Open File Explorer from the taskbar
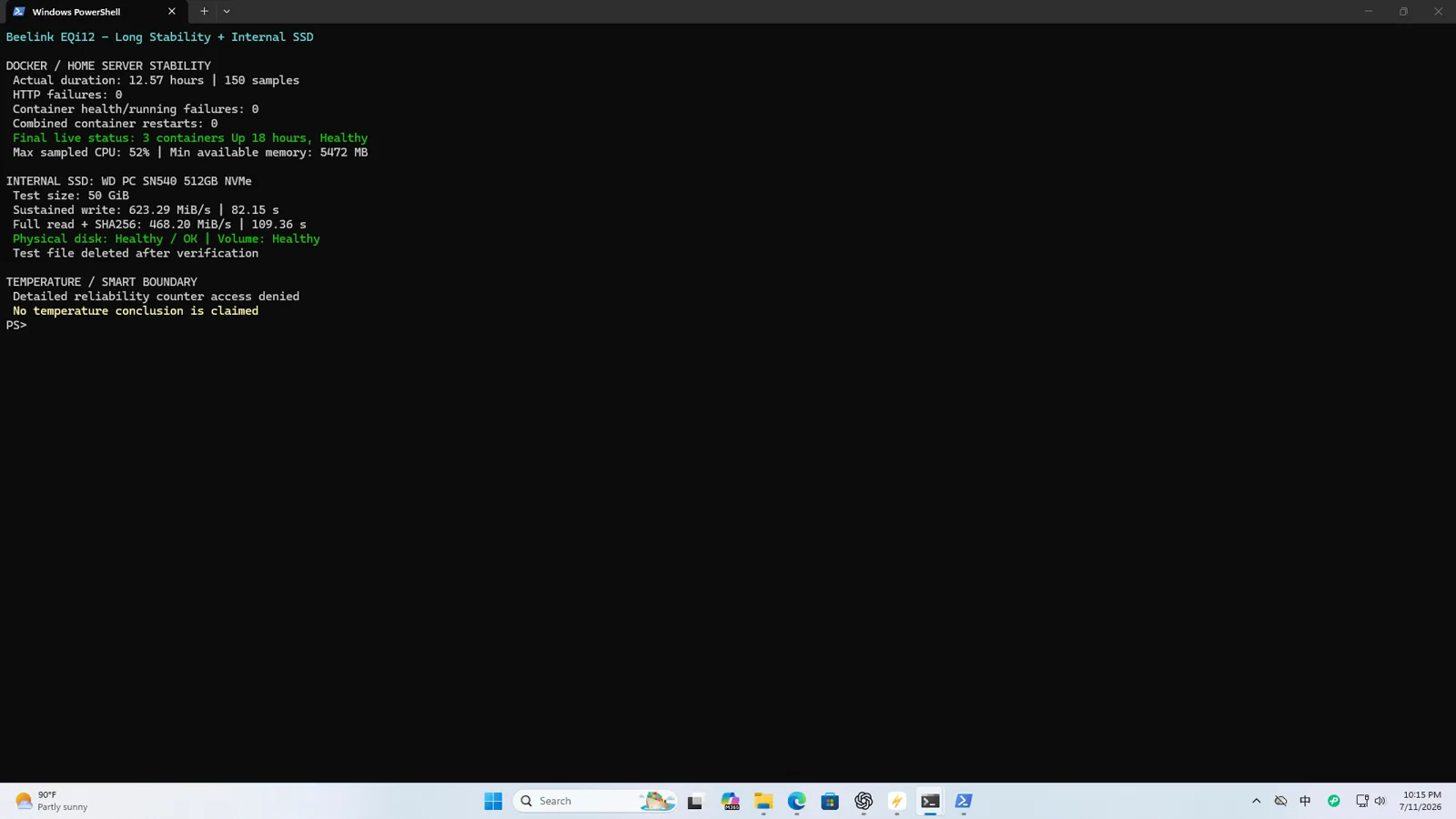Screen dimensions: 1456x819 point(763,801)
